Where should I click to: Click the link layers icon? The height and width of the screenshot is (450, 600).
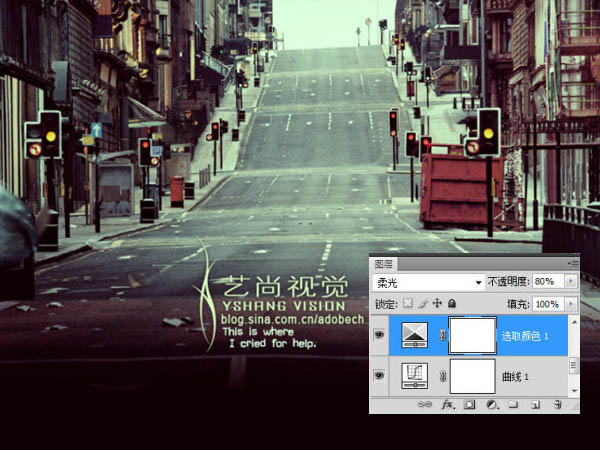[x=425, y=406]
